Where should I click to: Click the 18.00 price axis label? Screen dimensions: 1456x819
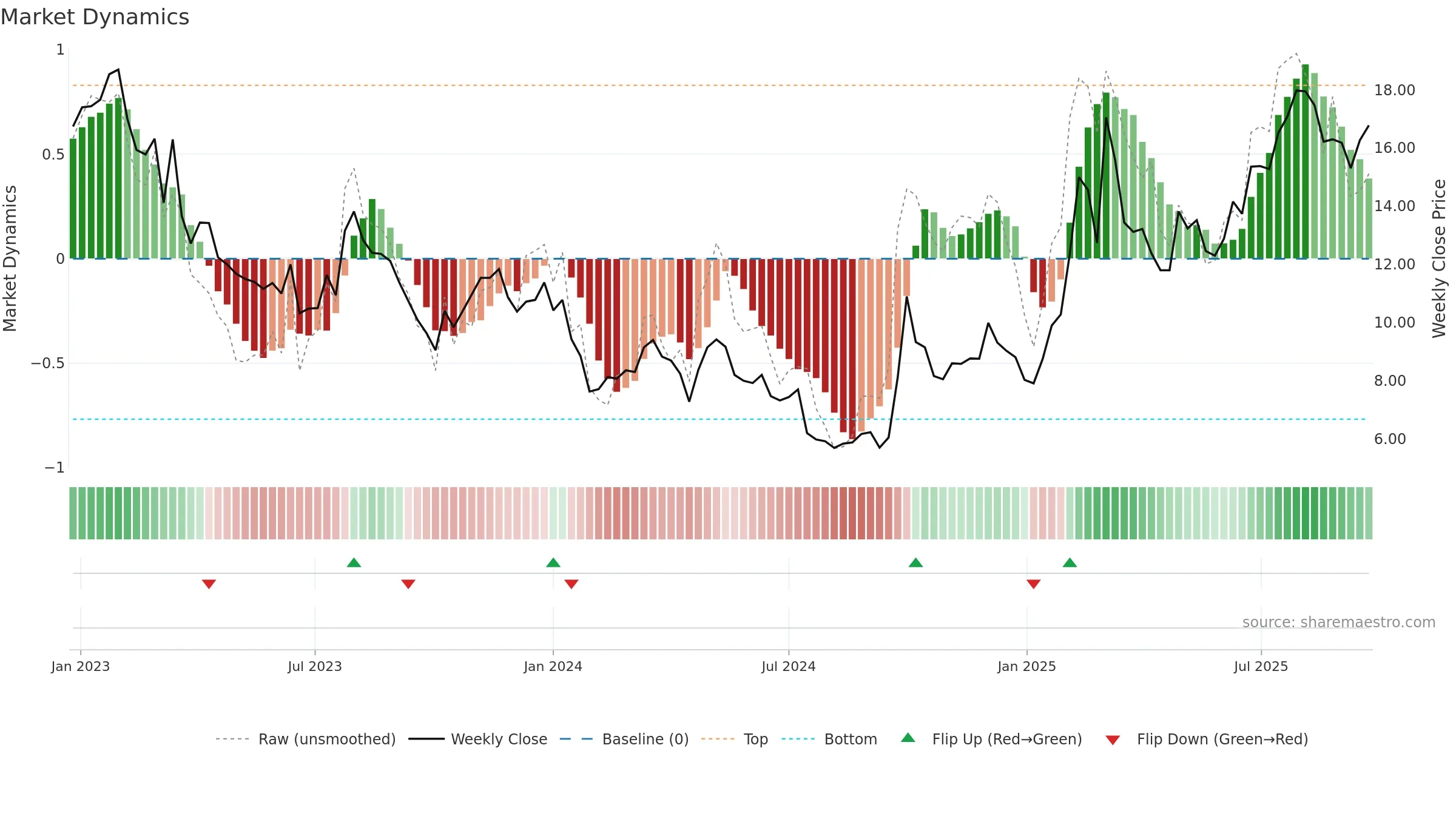(x=1395, y=90)
